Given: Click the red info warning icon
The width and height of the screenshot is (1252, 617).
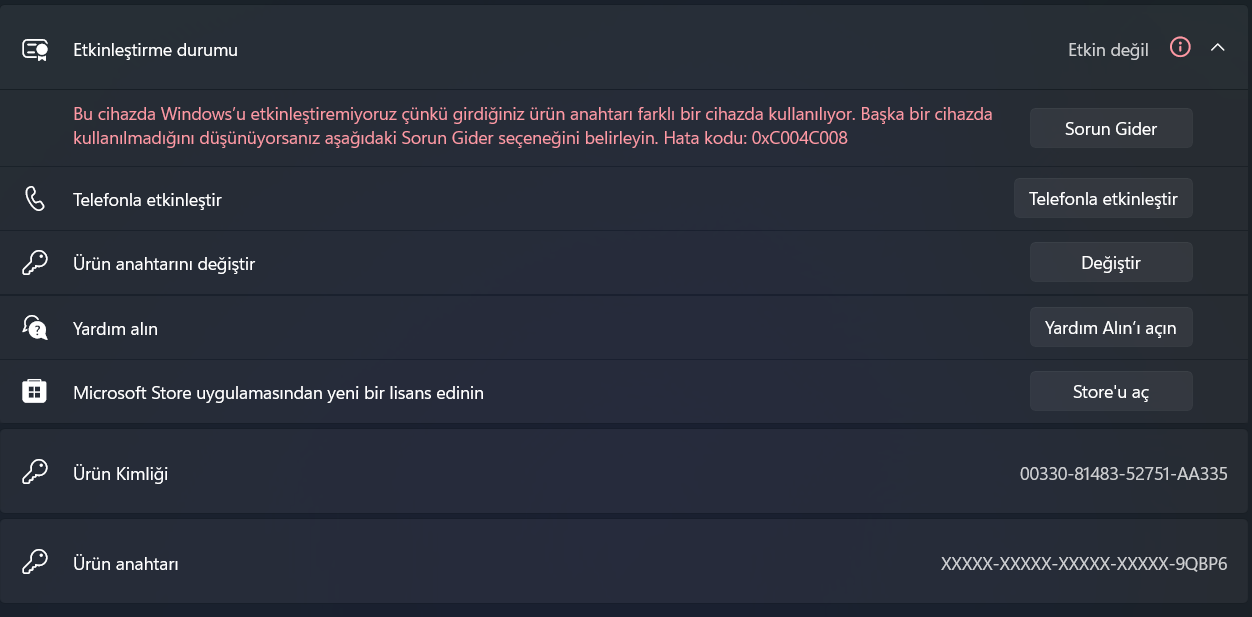Looking at the screenshot, I should 1180,48.
